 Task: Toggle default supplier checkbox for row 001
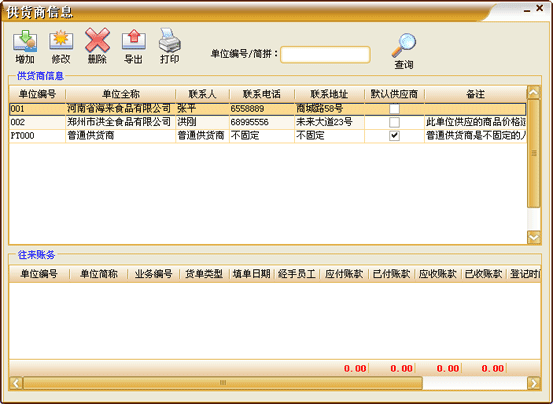coord(394,109)
